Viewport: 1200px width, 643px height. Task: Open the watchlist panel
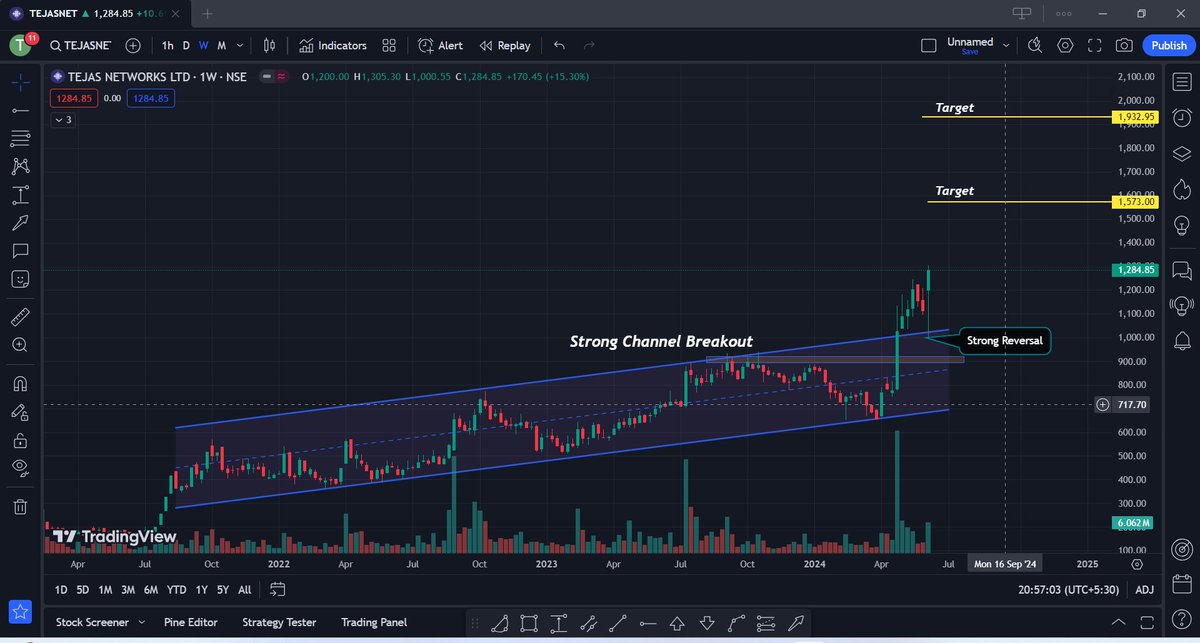[x=1181, y=82]
